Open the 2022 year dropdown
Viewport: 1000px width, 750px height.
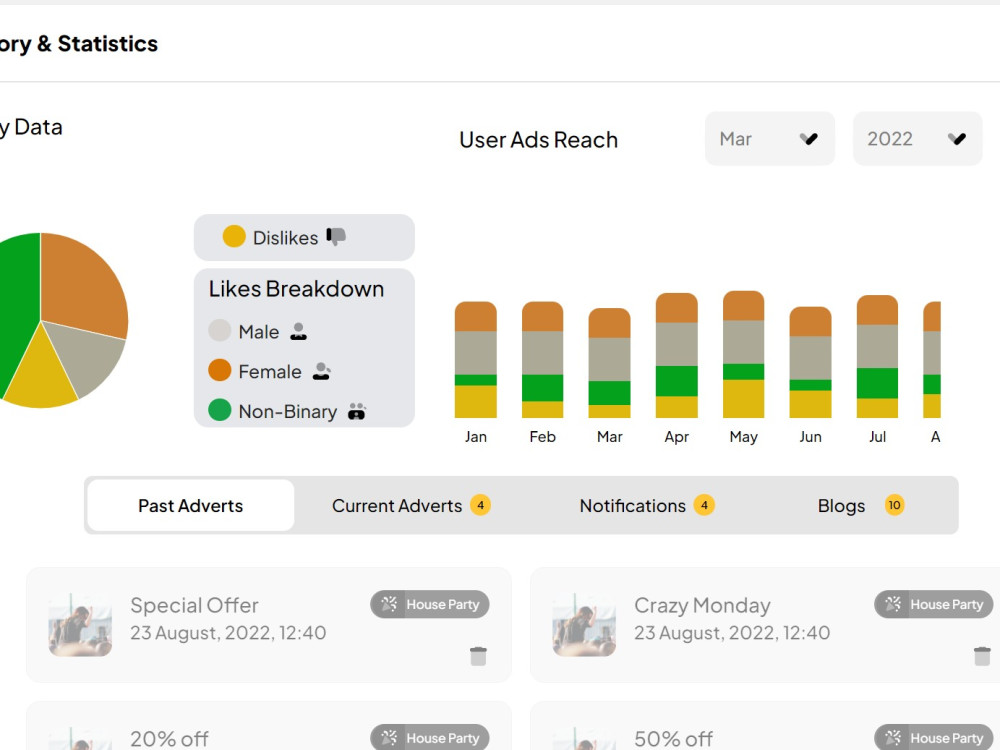click(918, 138)
